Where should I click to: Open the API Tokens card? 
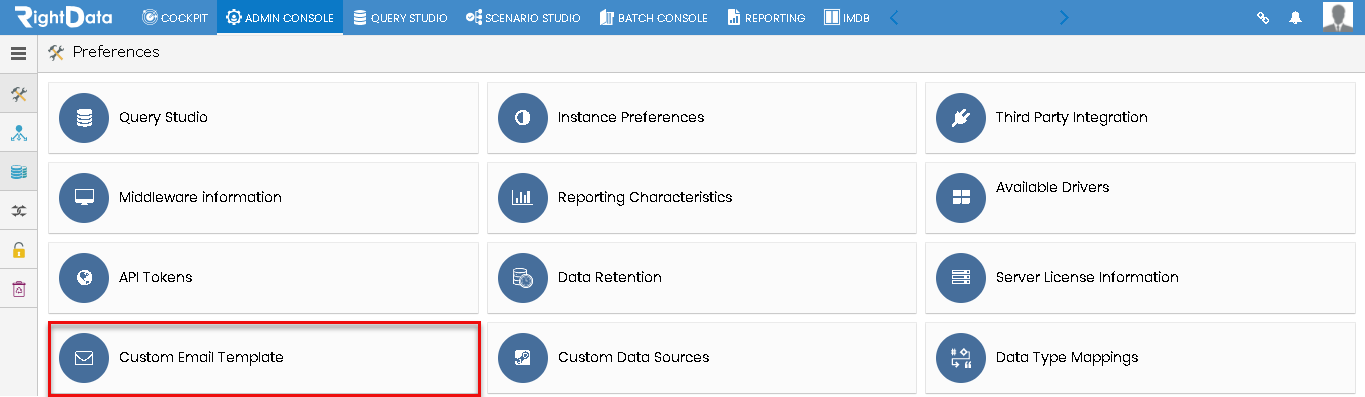tap(263, 277)
